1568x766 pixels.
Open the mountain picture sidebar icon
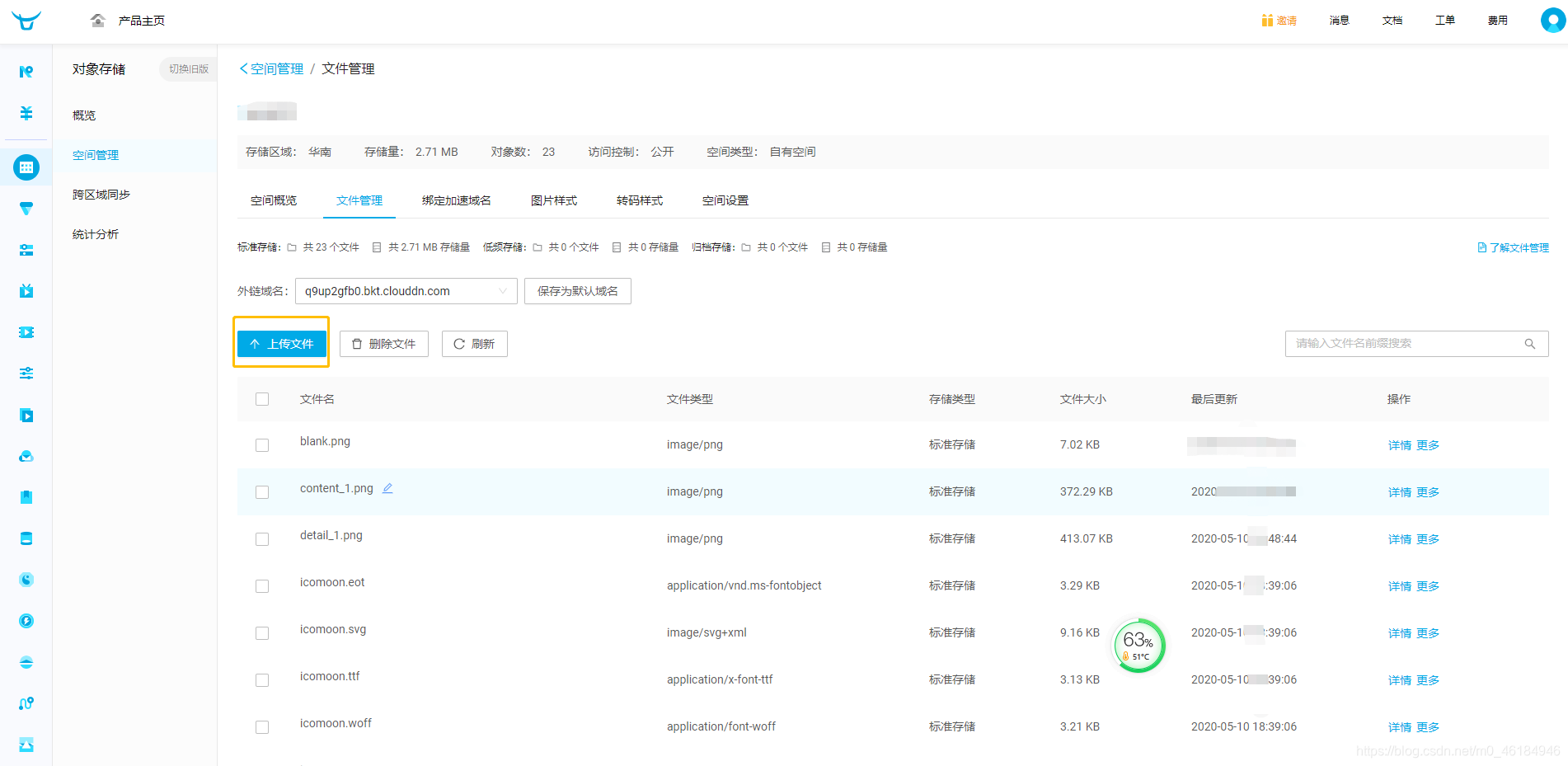pyautogui.click(x=26, y=745)
